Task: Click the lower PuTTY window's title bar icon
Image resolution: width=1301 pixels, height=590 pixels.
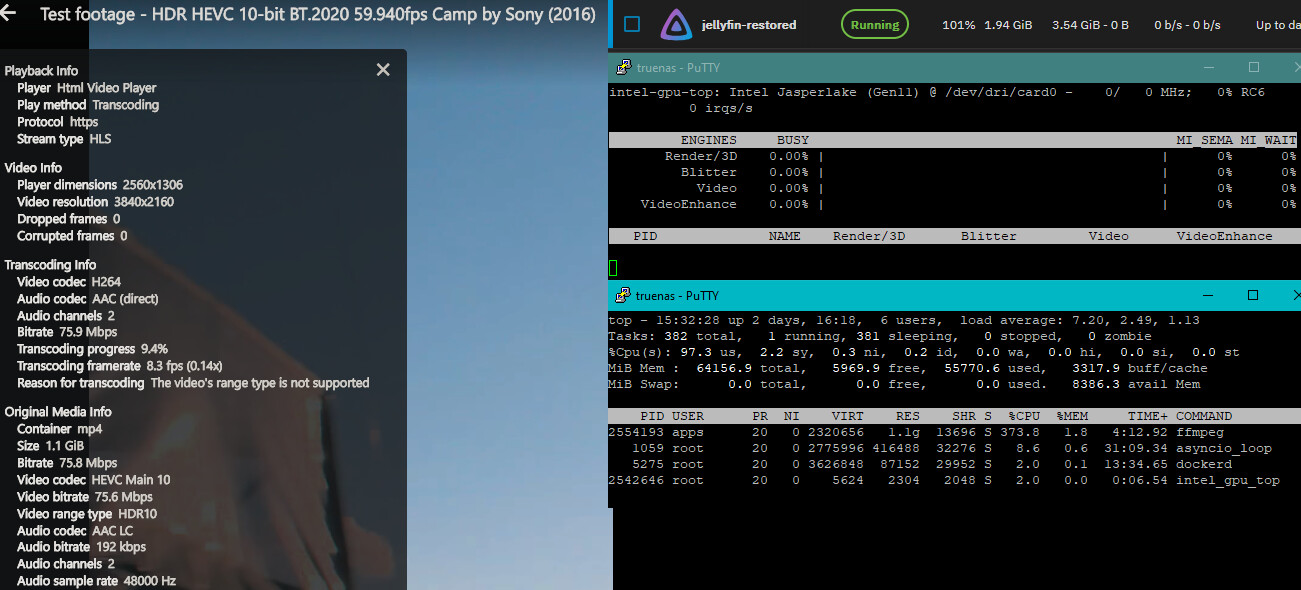Action: point(623,295)
